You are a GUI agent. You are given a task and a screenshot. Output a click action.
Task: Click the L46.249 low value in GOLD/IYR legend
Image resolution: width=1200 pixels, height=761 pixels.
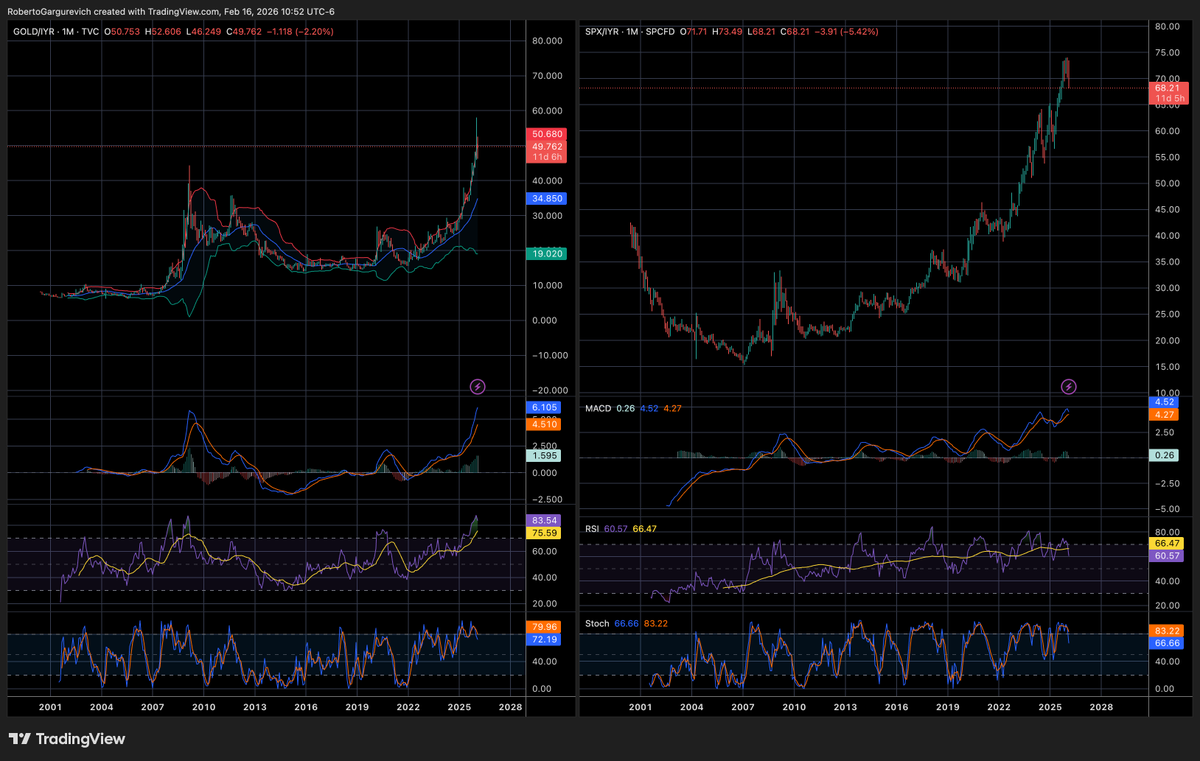click(x=202, y=32)
